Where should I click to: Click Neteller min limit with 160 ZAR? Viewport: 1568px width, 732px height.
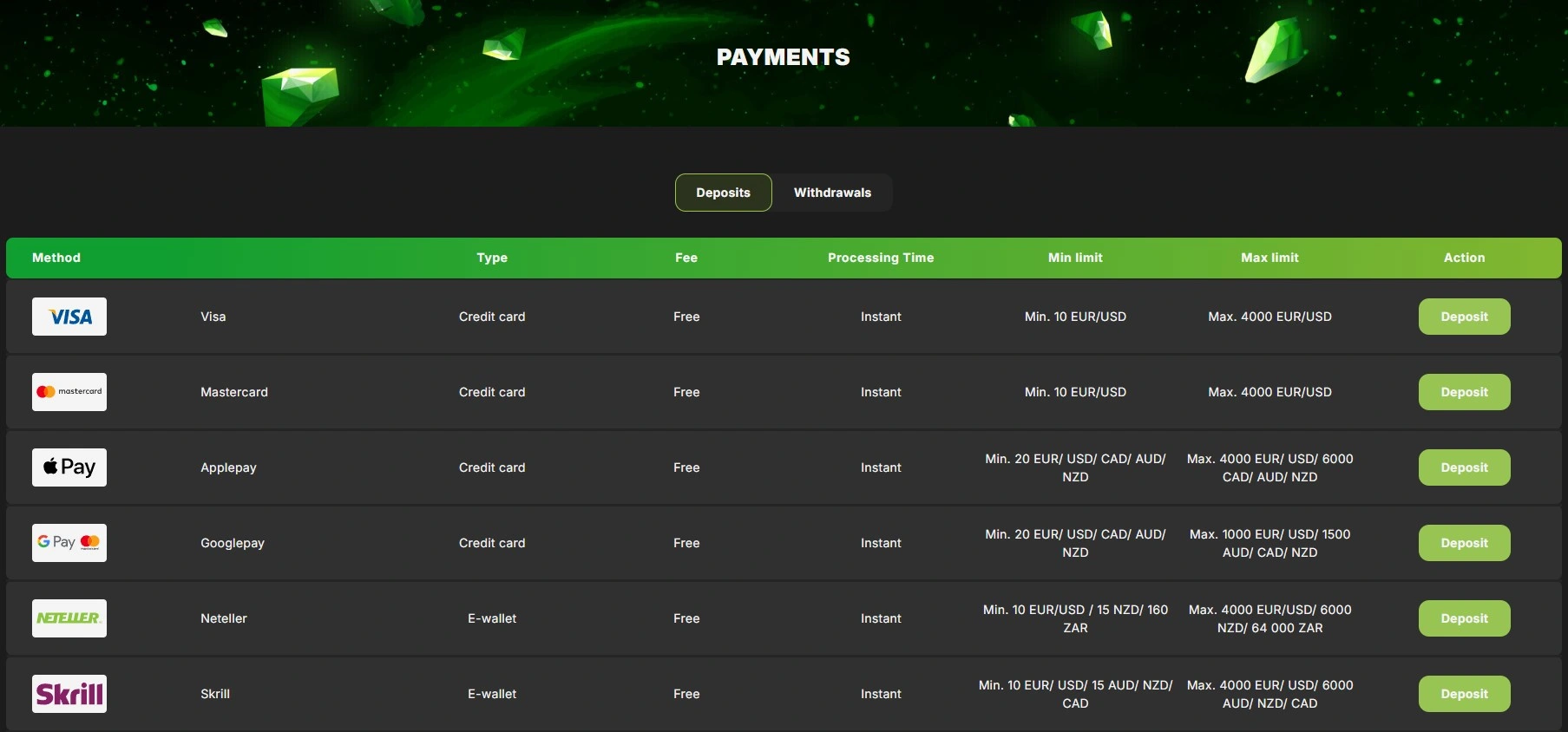[x=1075, y=618]
